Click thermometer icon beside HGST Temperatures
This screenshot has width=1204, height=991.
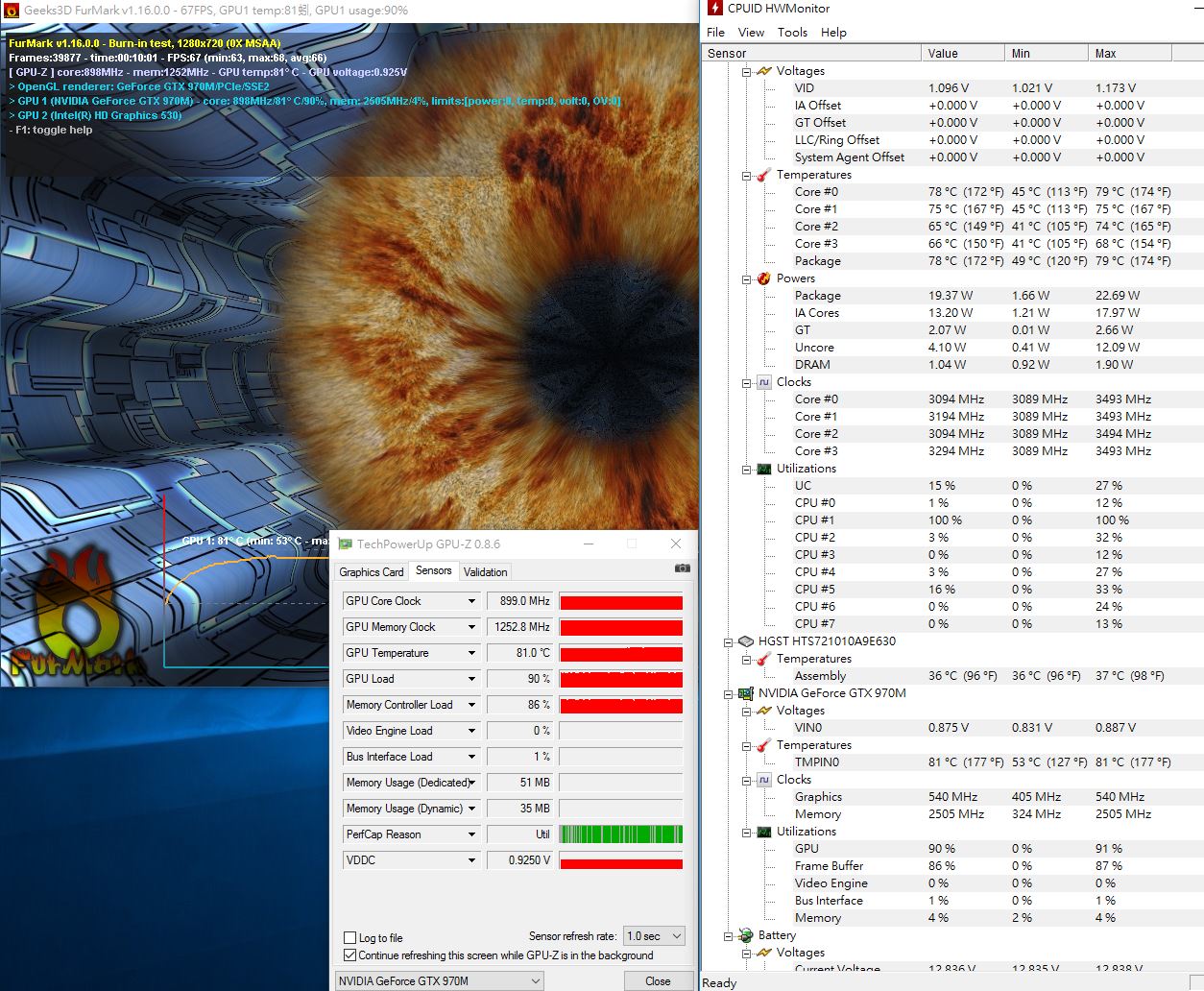[x=764, y=659]
